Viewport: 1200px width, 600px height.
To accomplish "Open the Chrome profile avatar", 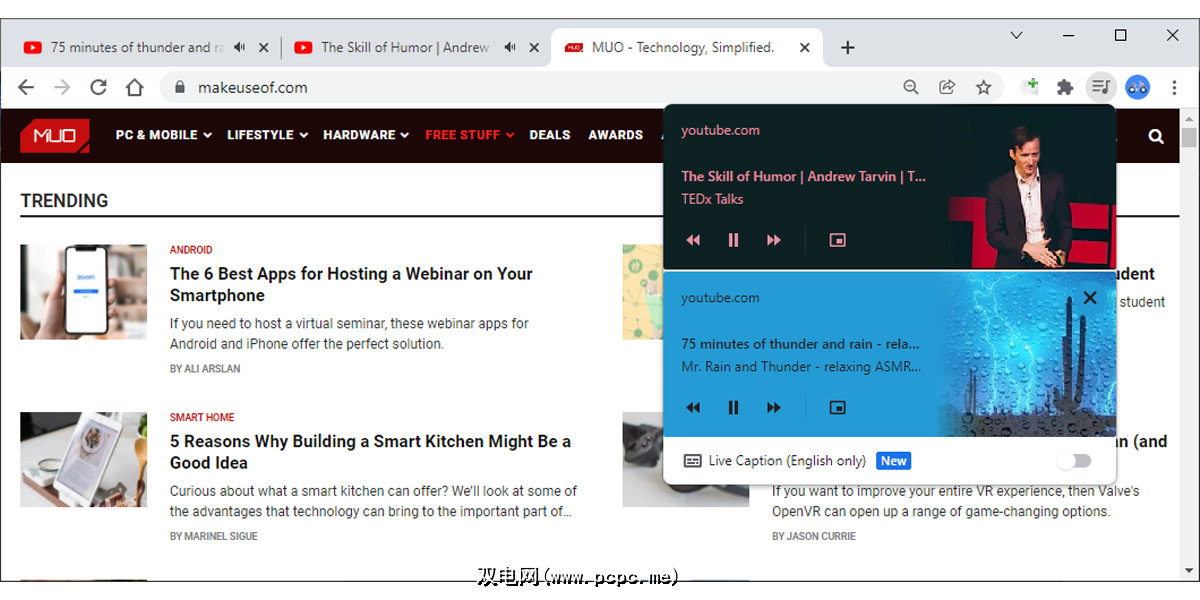I will pos(1137,87).
